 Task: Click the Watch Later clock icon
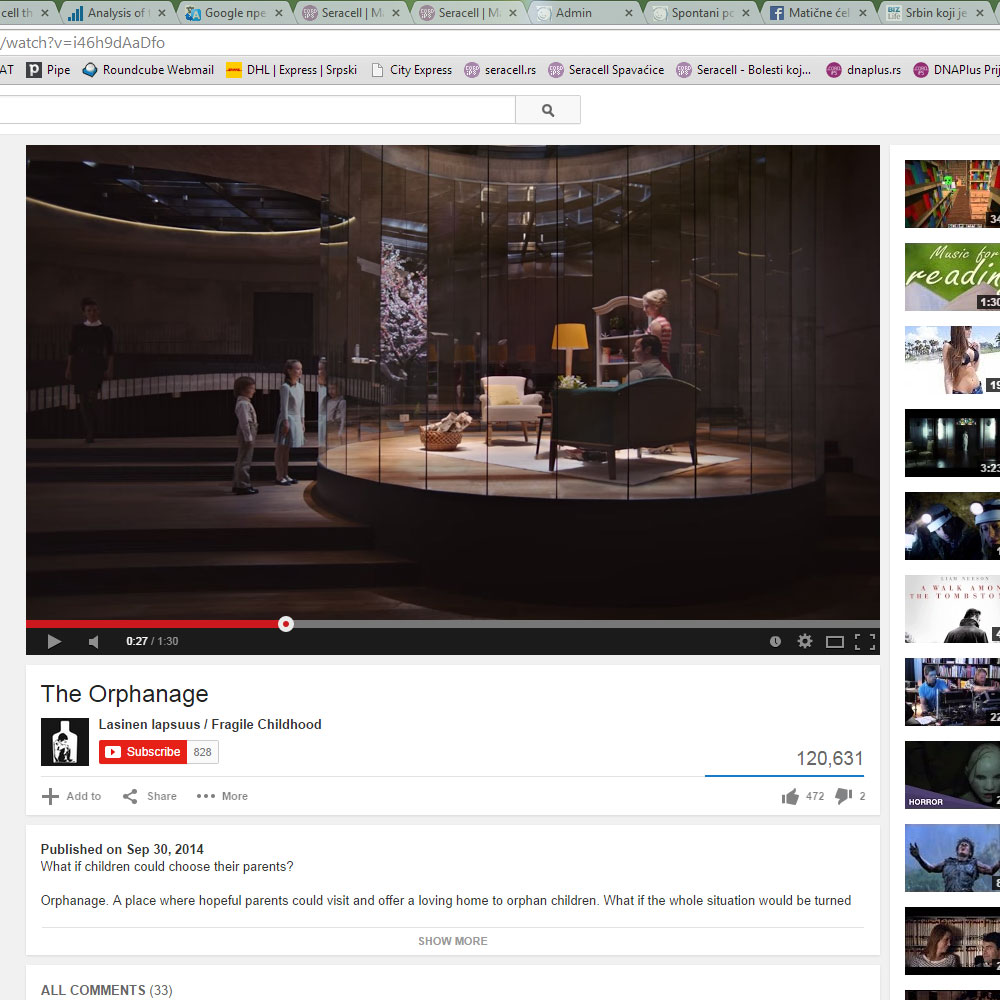pos(775,641)
